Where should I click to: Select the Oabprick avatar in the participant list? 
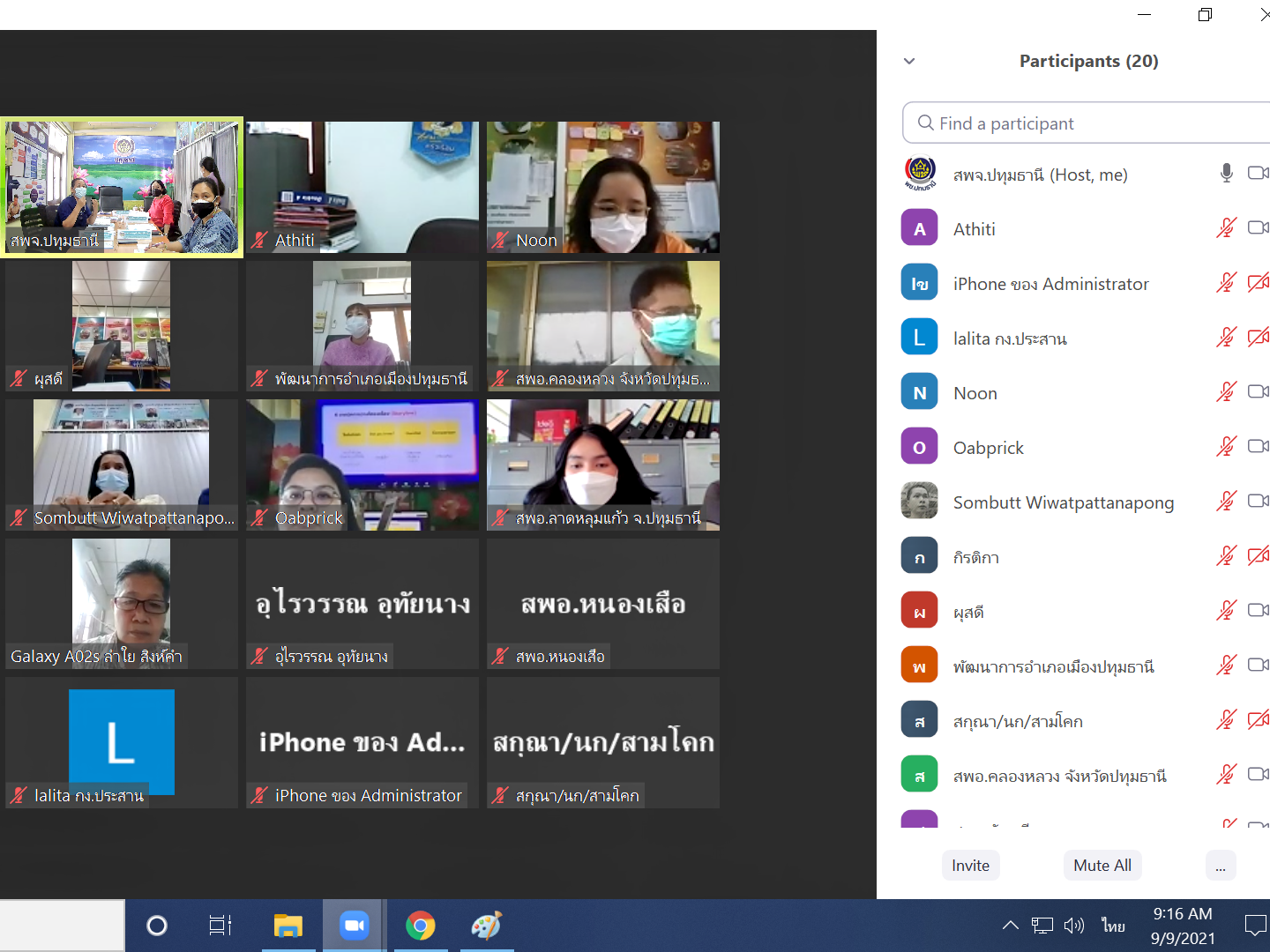(x=919, y=448)
